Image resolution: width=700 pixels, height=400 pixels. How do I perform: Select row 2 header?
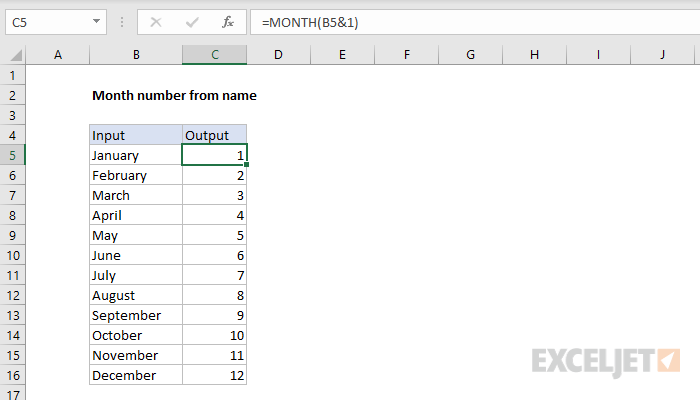coord(12,95)
